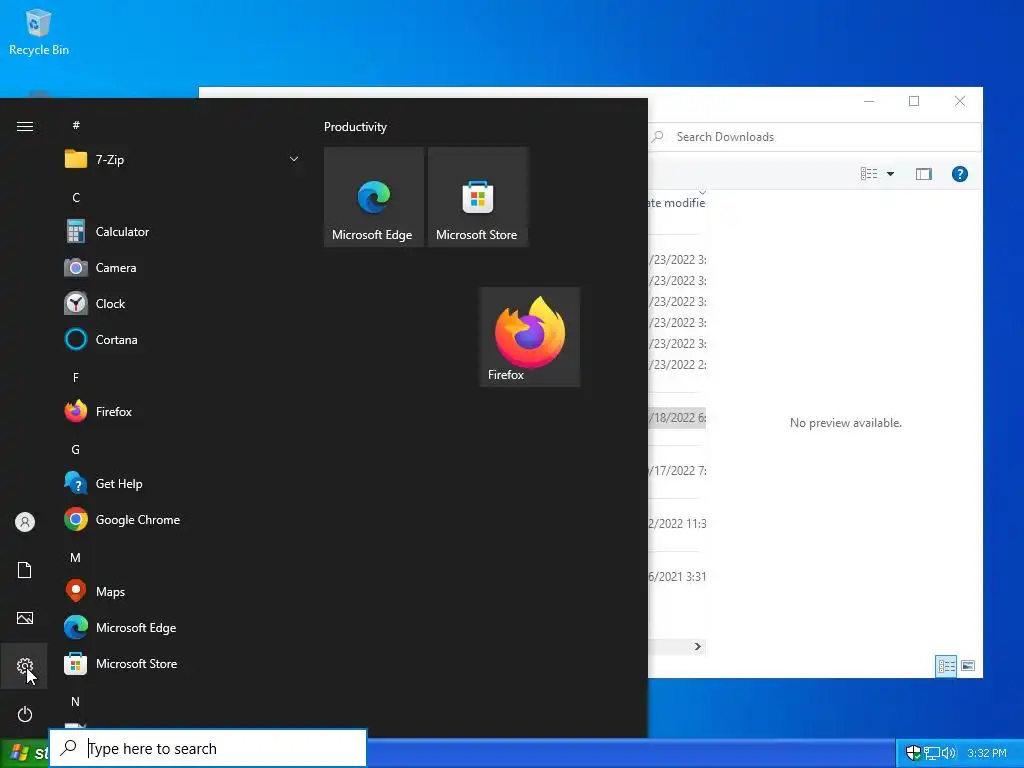Launch Google Chrome from app list
The height and width of the screenshot is (768, 1024).
tap(182, 520)
